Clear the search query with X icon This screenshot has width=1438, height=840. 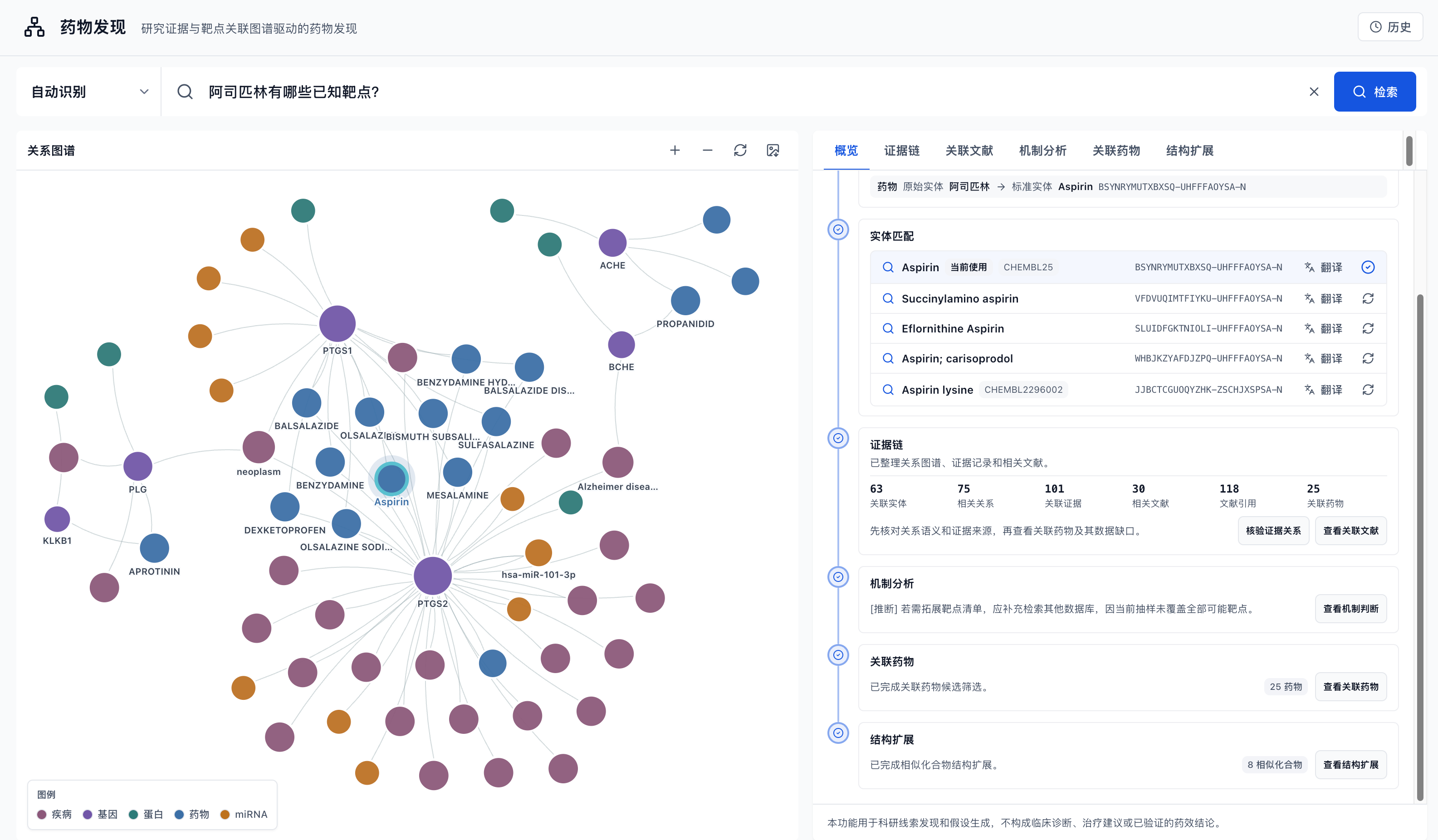[1314, 91]
